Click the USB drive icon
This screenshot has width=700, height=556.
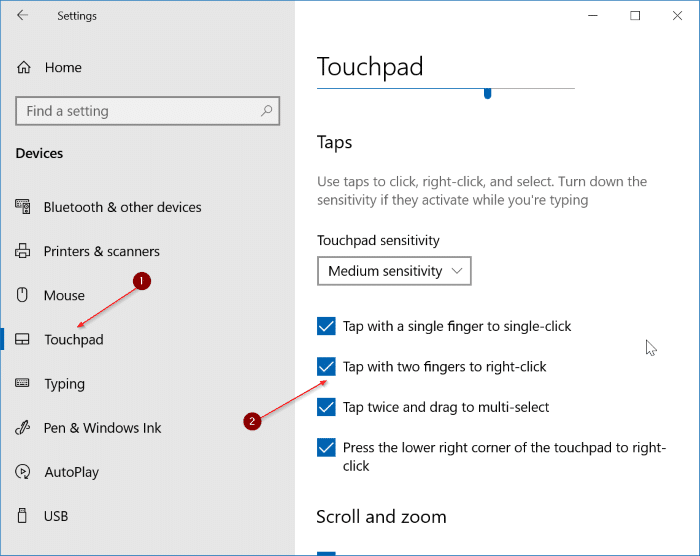(22, 515)
